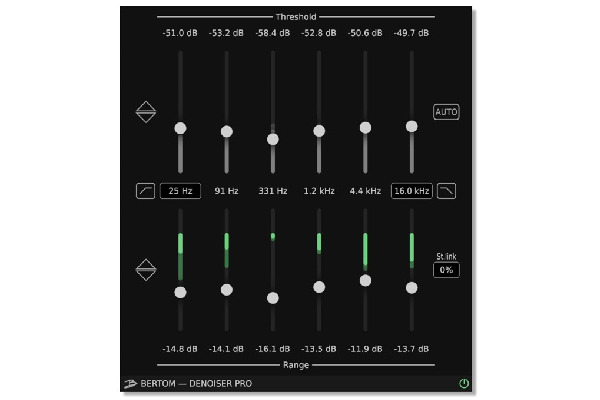This screenshot has height=400, width=600.
Task: Click the range slider knob above -16.1 dB
Action: click(273, 298)
